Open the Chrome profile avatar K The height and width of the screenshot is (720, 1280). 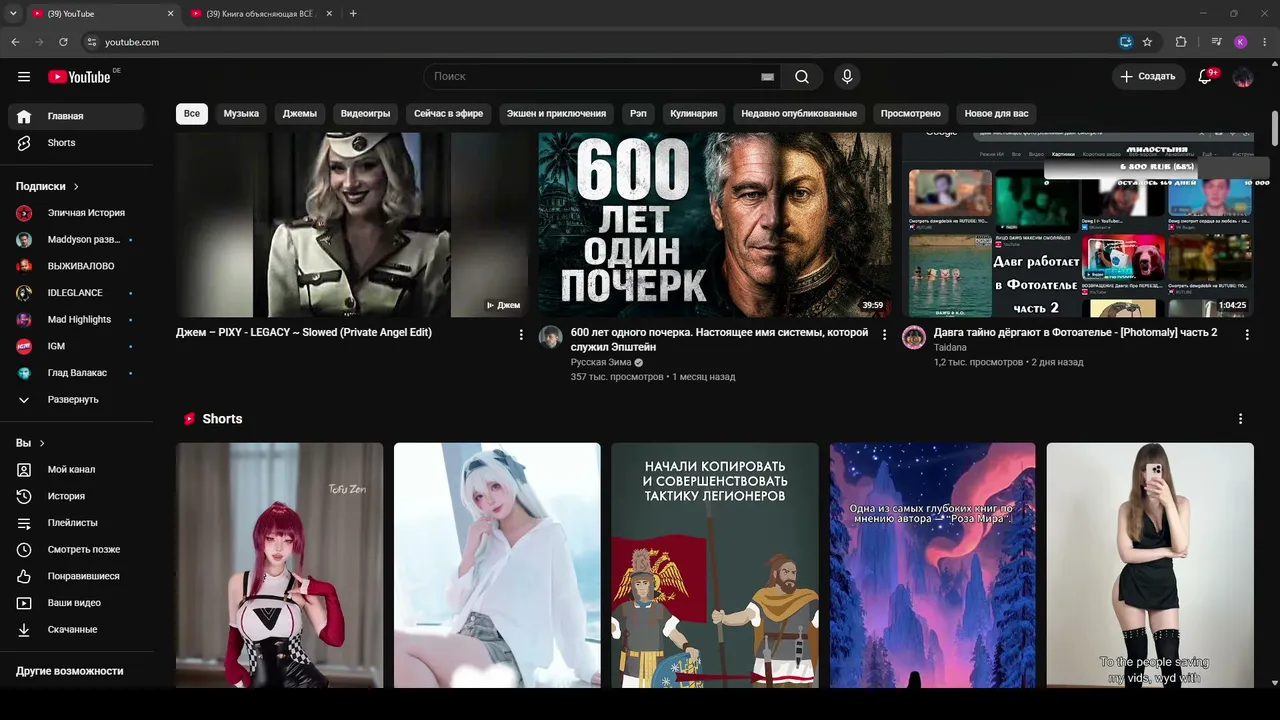[x=1241, y=42]
